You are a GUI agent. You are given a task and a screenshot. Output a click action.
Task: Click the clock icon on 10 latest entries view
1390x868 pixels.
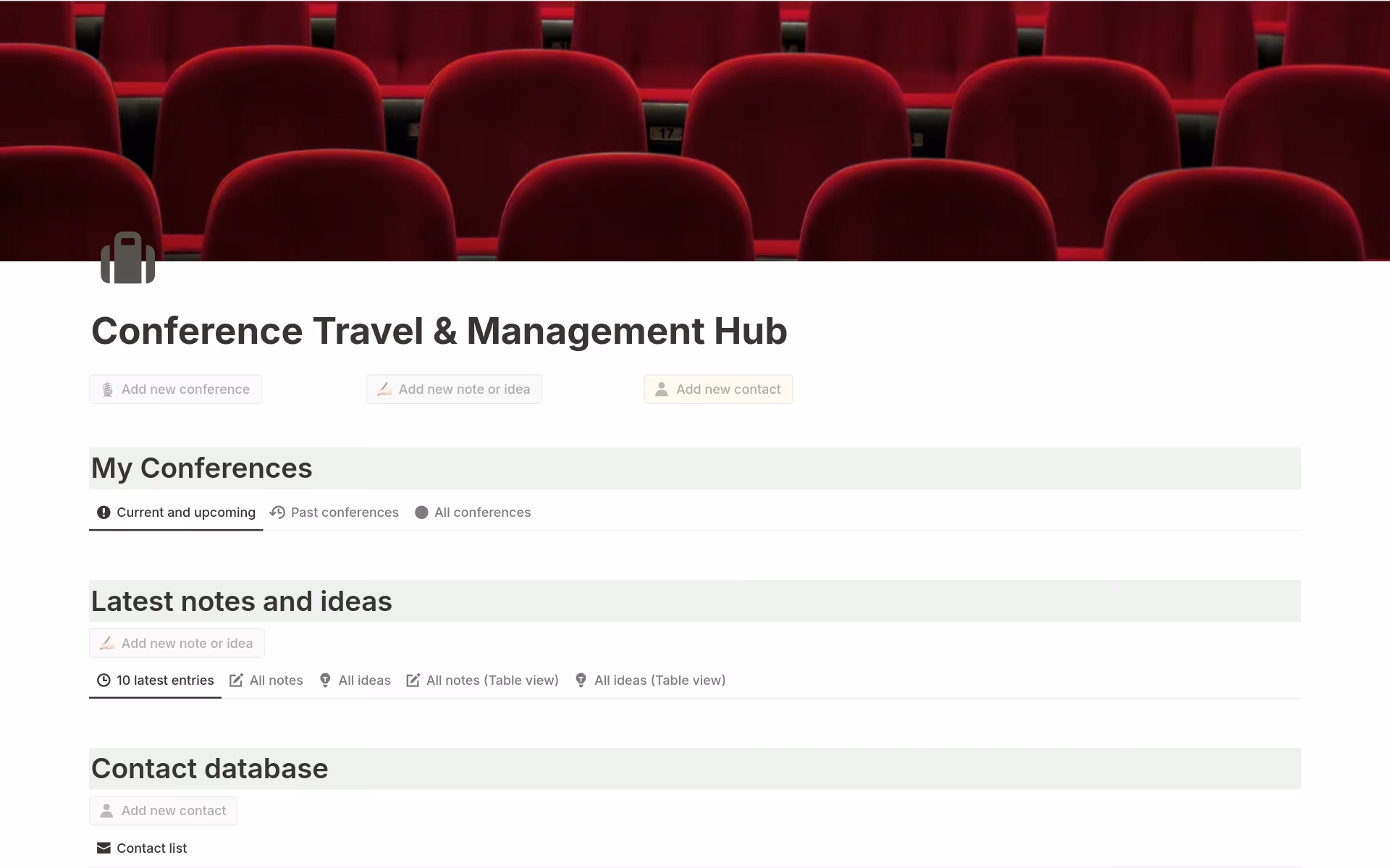[102, 680]
